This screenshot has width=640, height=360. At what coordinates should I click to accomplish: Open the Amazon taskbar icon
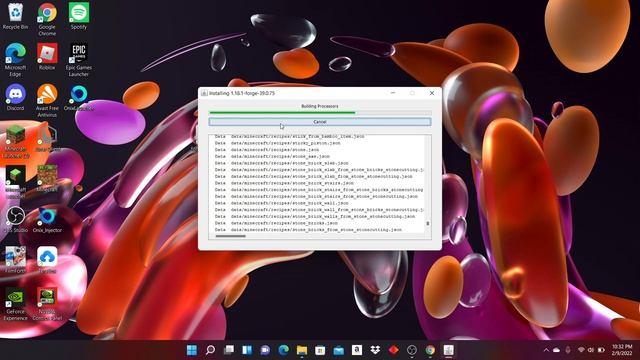click(357, 350)
